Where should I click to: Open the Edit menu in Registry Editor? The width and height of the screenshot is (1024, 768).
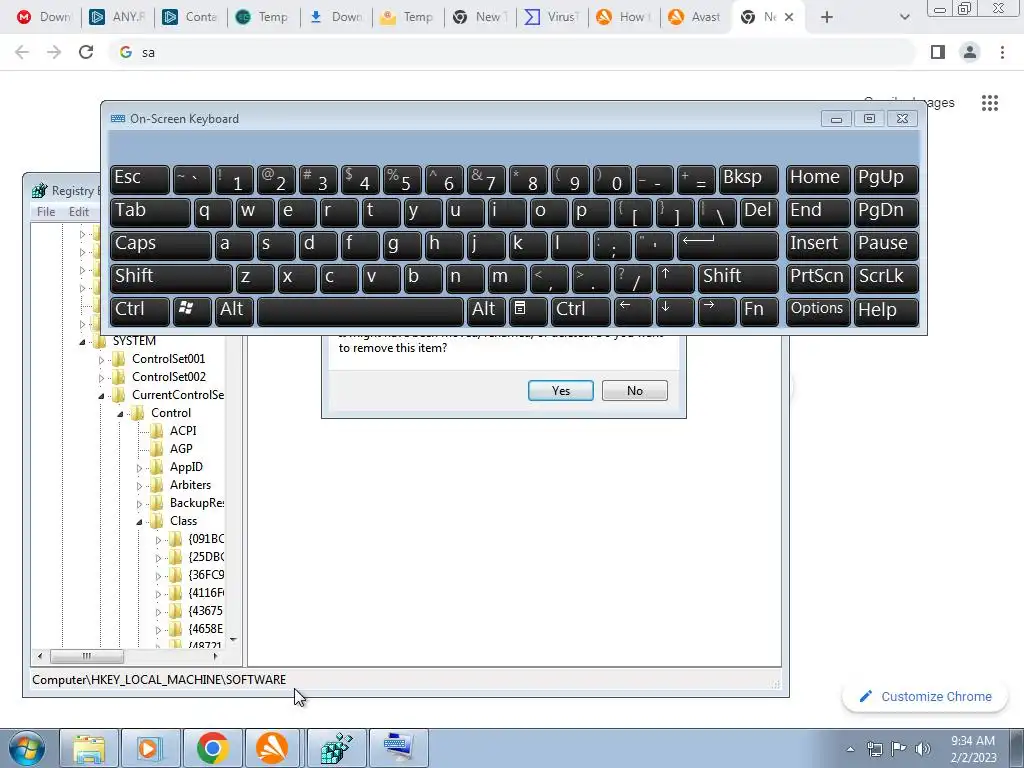[x=78, y=212]
